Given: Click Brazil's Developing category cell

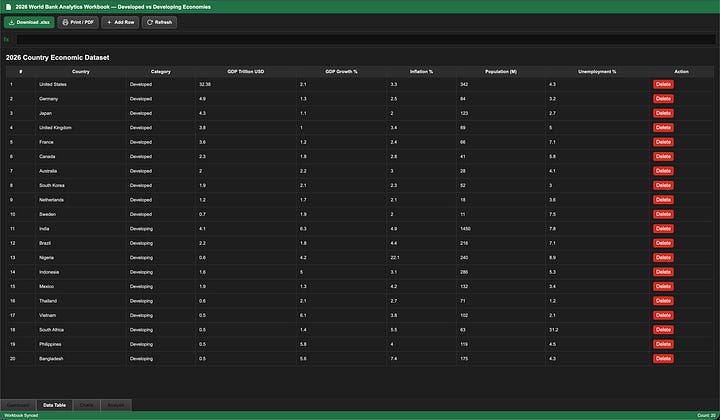Looking at the screenshot, I should pyautogui.click(x=161, y=243).
